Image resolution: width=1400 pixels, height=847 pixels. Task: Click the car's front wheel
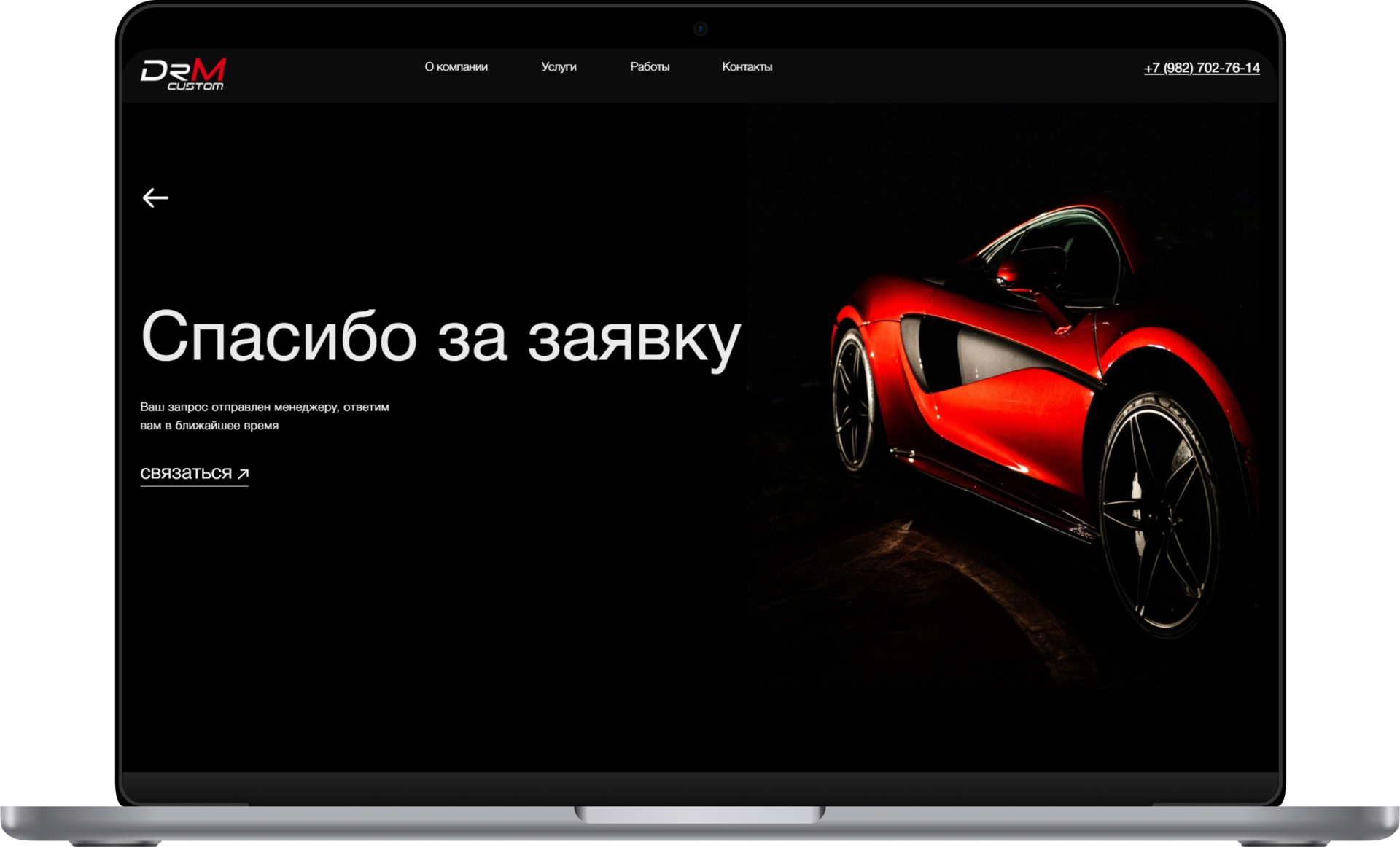(x=855, y=399)
